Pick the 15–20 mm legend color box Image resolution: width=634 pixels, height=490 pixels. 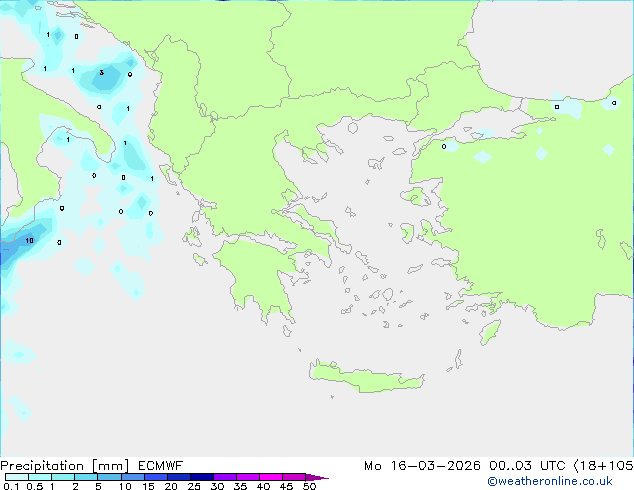click(155, 477)
